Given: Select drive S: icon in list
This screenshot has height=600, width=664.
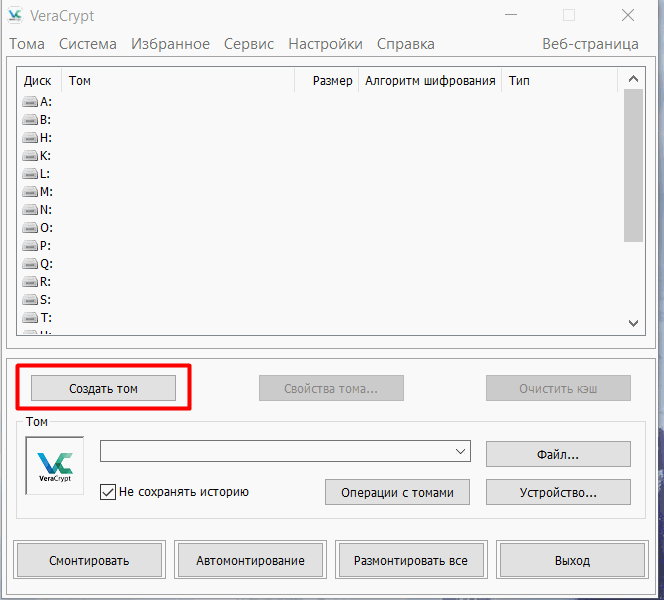Looking at the screenshot, I should click(x=30, y=300).
